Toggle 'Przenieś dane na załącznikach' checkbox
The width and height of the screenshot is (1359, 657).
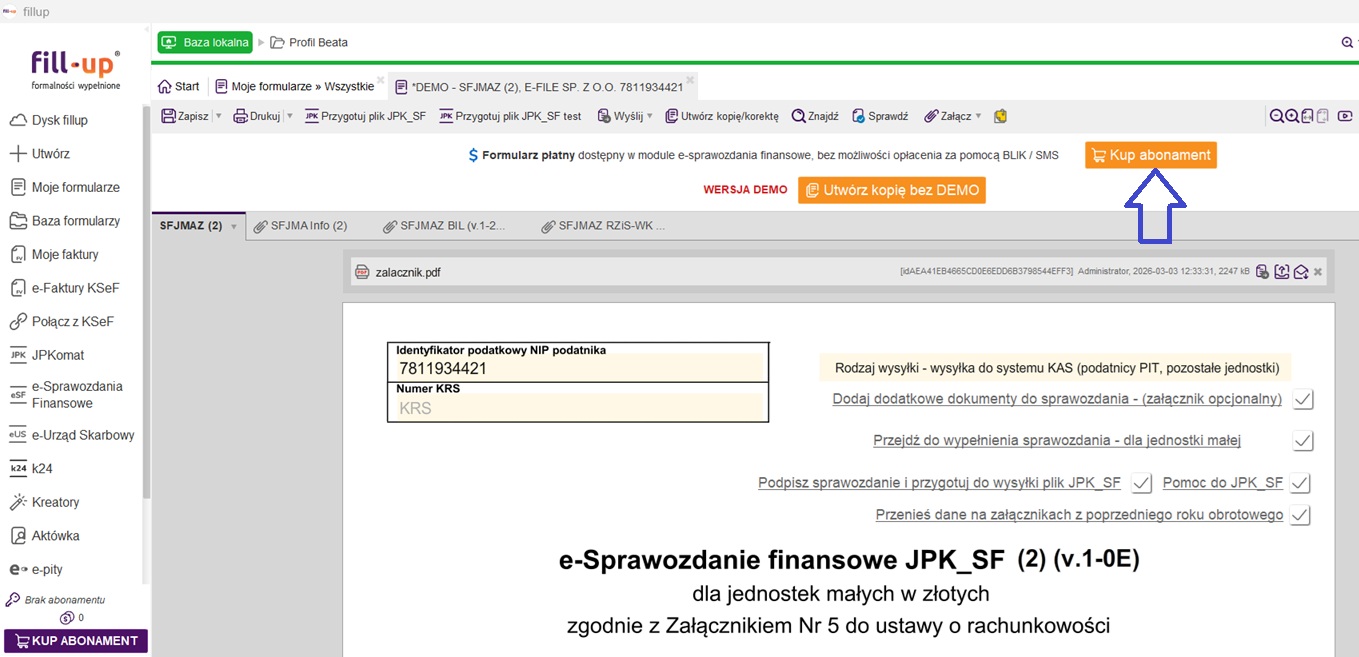pyautogui.click(x=1299, y=516)
